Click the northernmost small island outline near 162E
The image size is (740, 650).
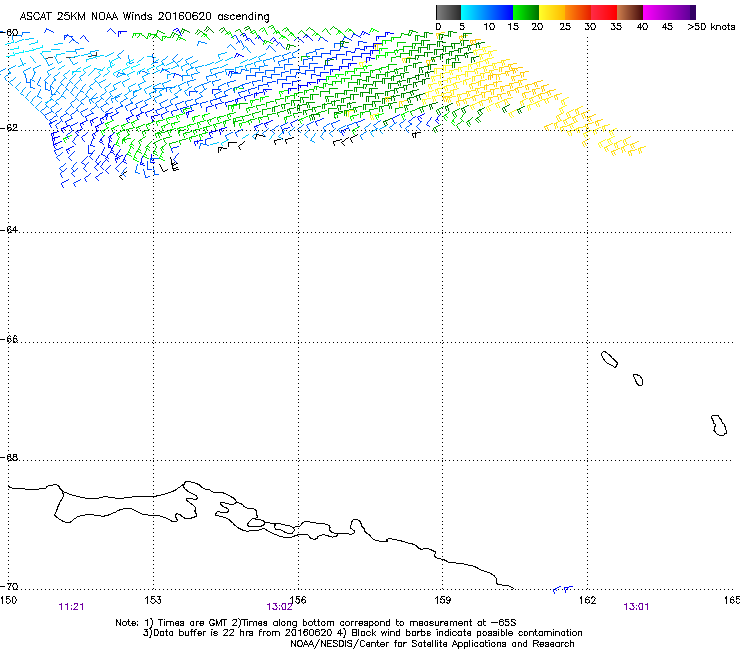[x=609, y=360]
